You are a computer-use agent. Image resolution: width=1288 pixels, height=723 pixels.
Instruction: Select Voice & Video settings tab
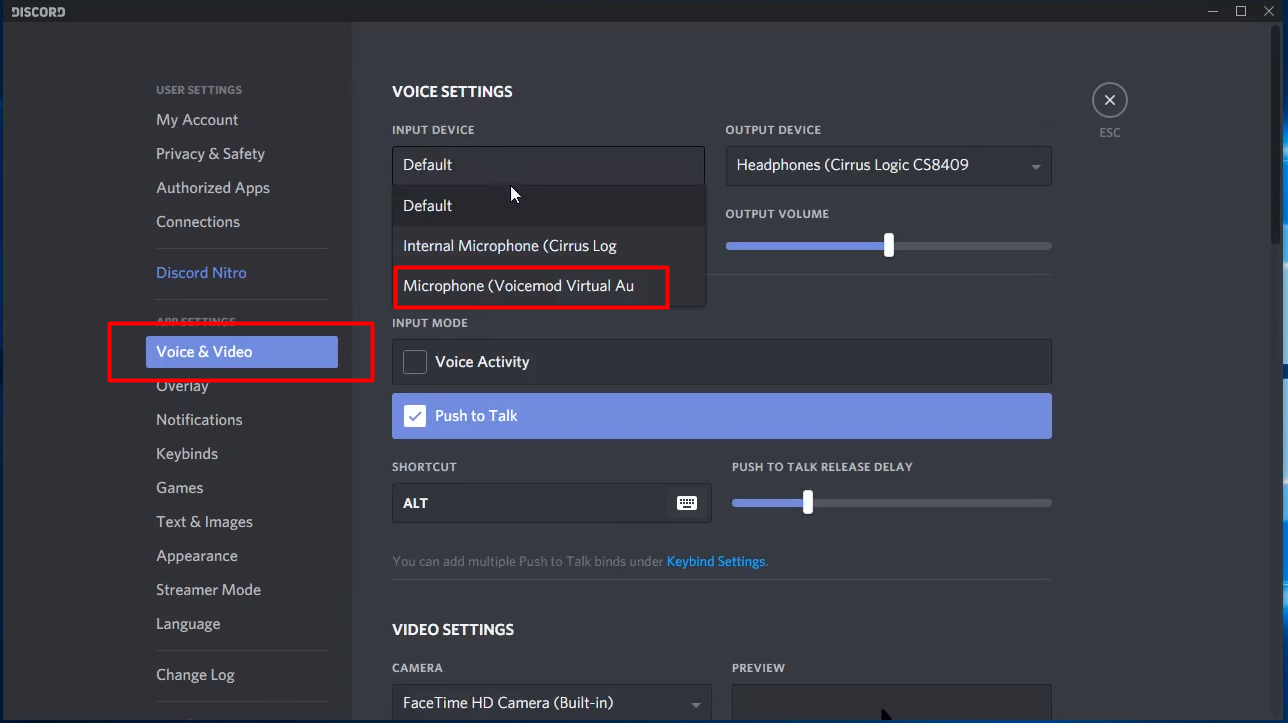(242, 352)
